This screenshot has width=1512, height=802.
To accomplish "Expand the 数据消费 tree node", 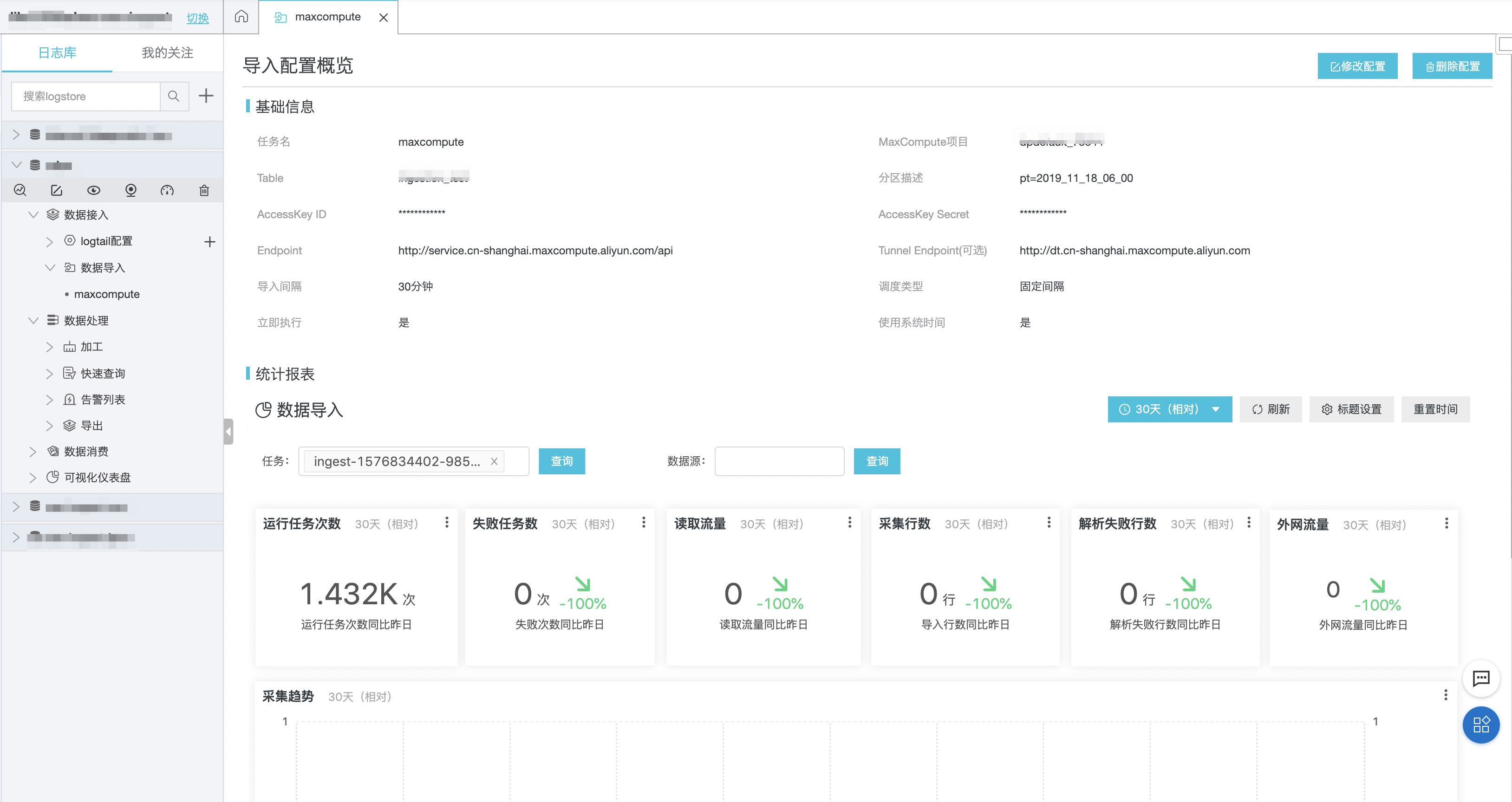I will [33, 451].
